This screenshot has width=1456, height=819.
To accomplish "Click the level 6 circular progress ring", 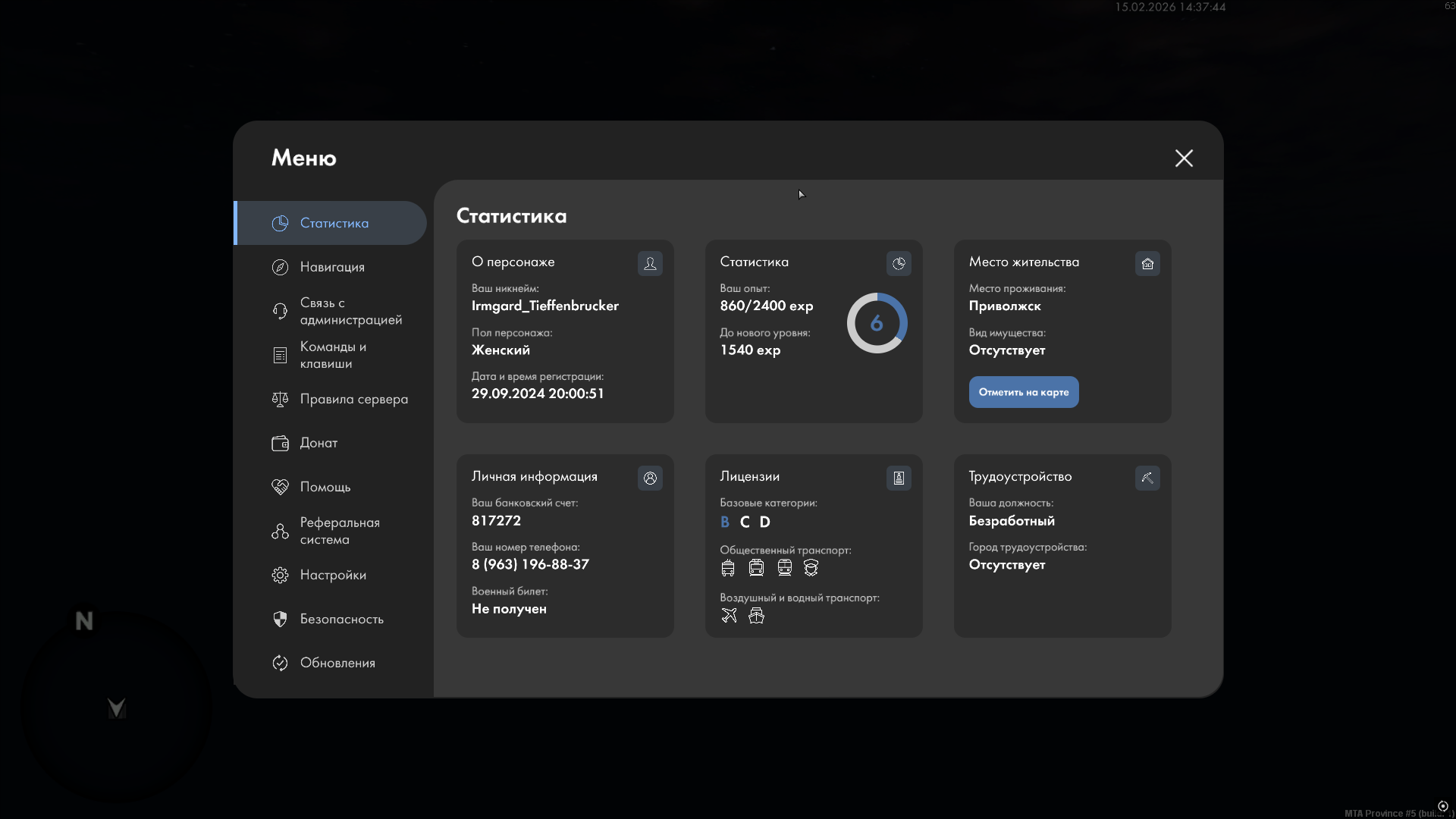I will (877, 323).
